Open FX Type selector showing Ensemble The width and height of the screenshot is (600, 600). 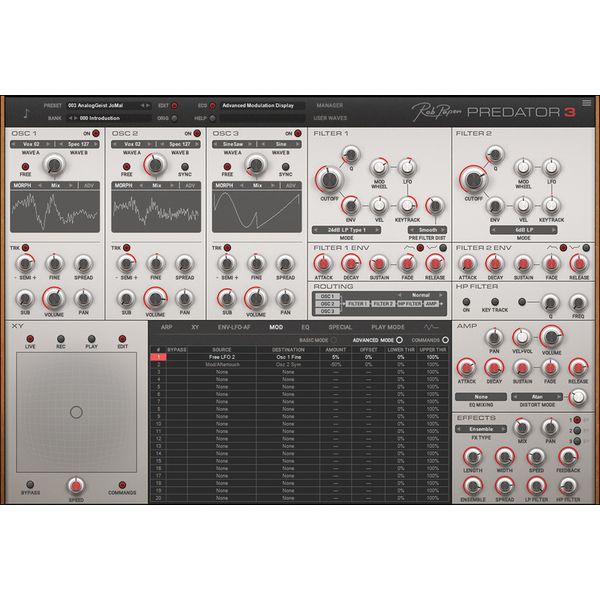[481, 429]
